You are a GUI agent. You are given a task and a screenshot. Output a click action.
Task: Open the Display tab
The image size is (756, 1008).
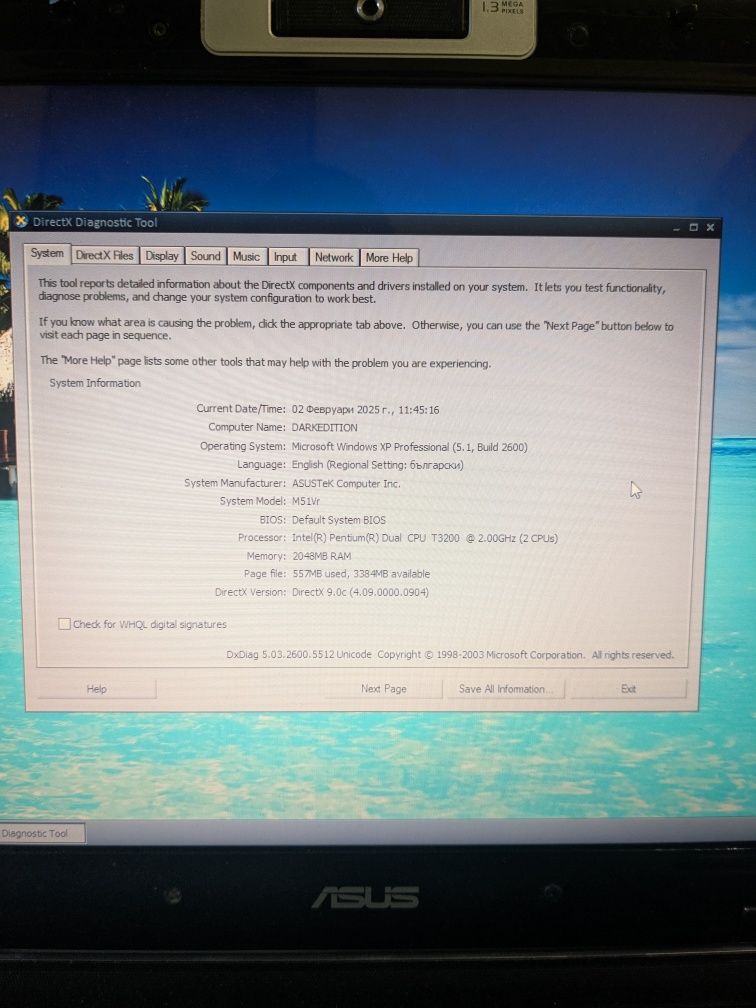[x=162, y=256]
